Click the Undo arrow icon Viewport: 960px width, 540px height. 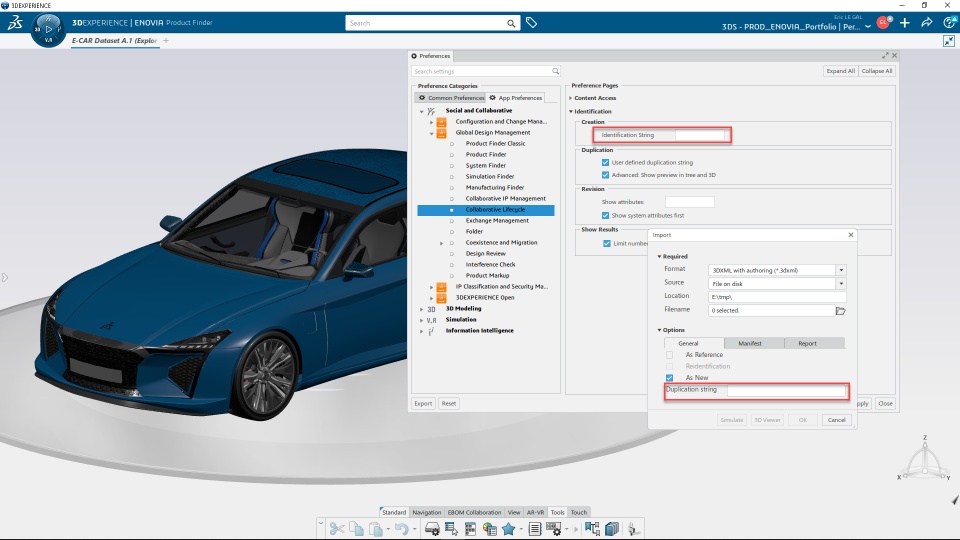pyautogui.click(x=401, y=528)
